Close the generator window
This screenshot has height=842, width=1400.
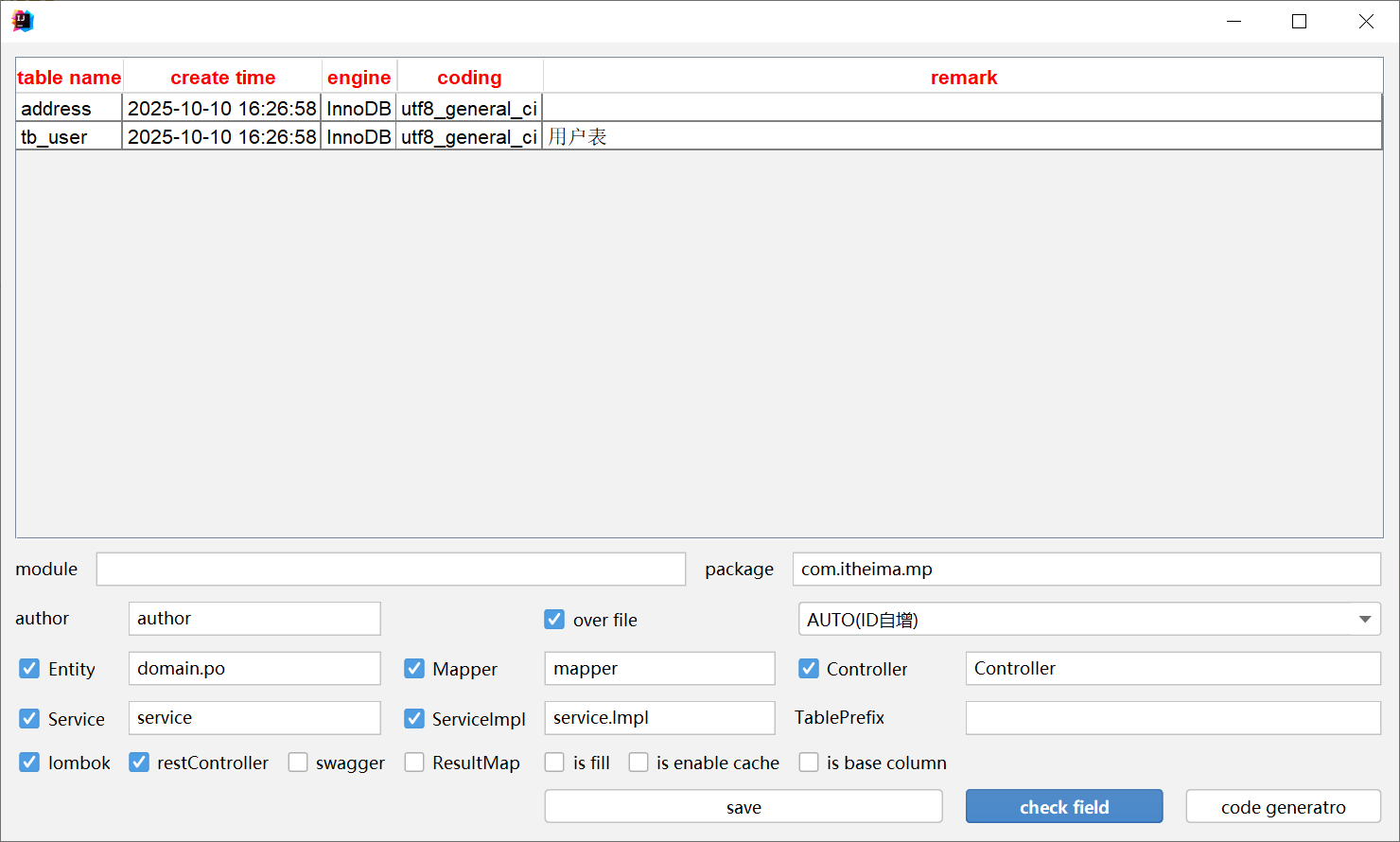point(1366,21)
